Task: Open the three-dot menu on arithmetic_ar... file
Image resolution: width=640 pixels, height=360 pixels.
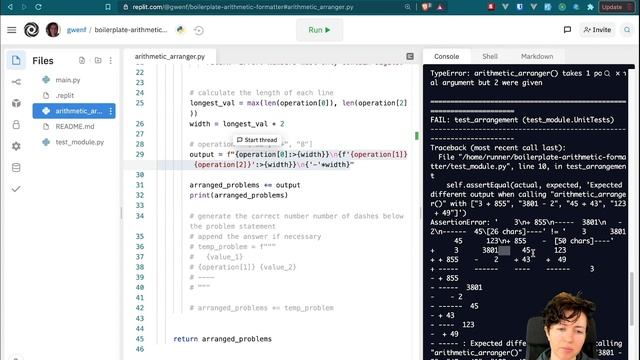Action: 111,111
